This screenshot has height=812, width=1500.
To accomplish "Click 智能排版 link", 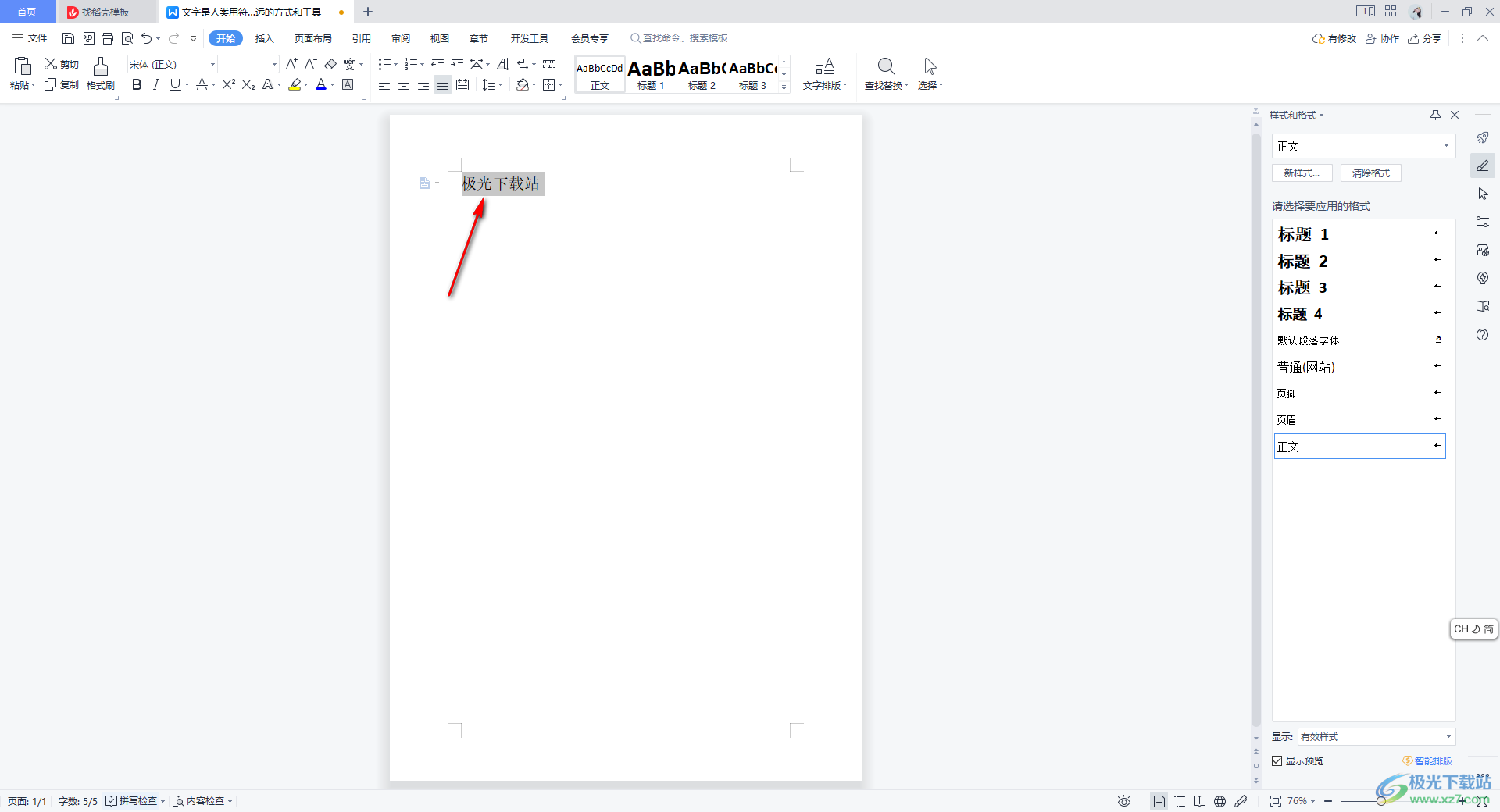I will pos(1427,760).
